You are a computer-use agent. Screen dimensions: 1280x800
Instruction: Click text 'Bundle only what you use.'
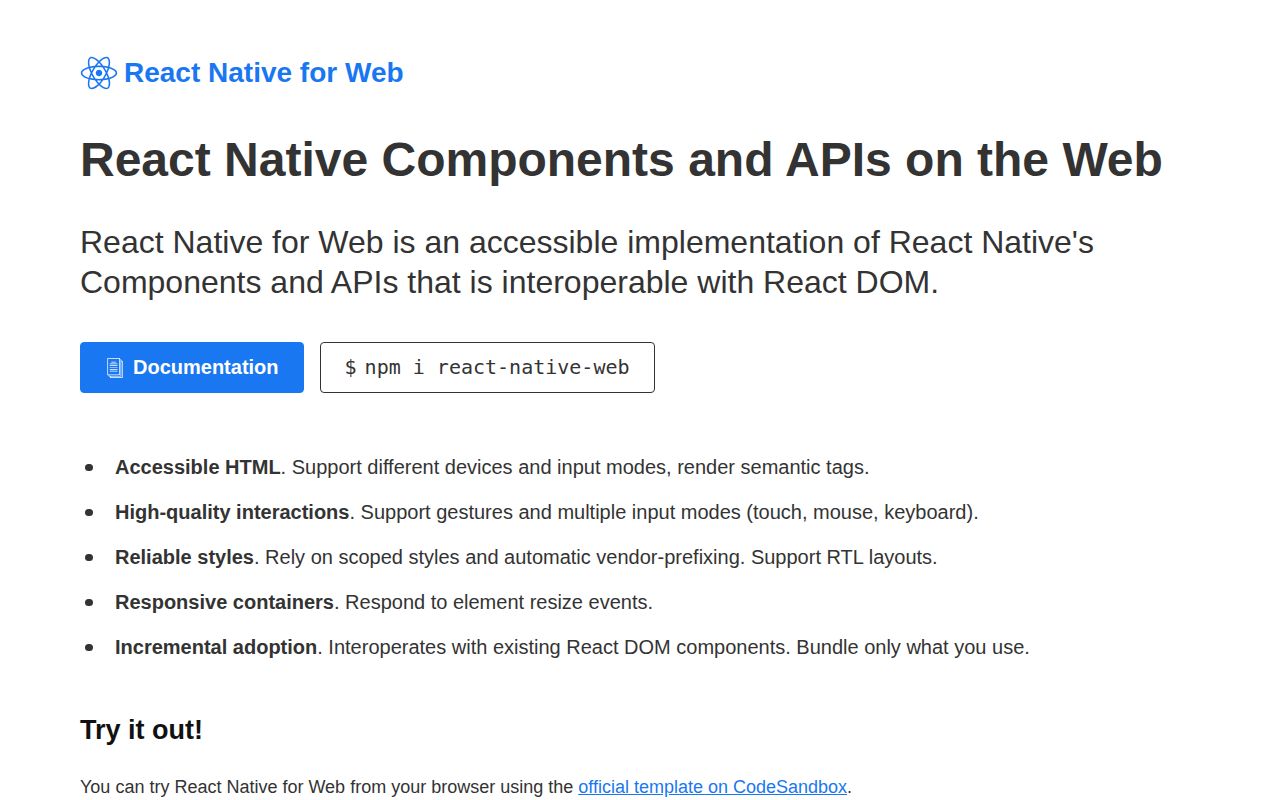[913, 647]
